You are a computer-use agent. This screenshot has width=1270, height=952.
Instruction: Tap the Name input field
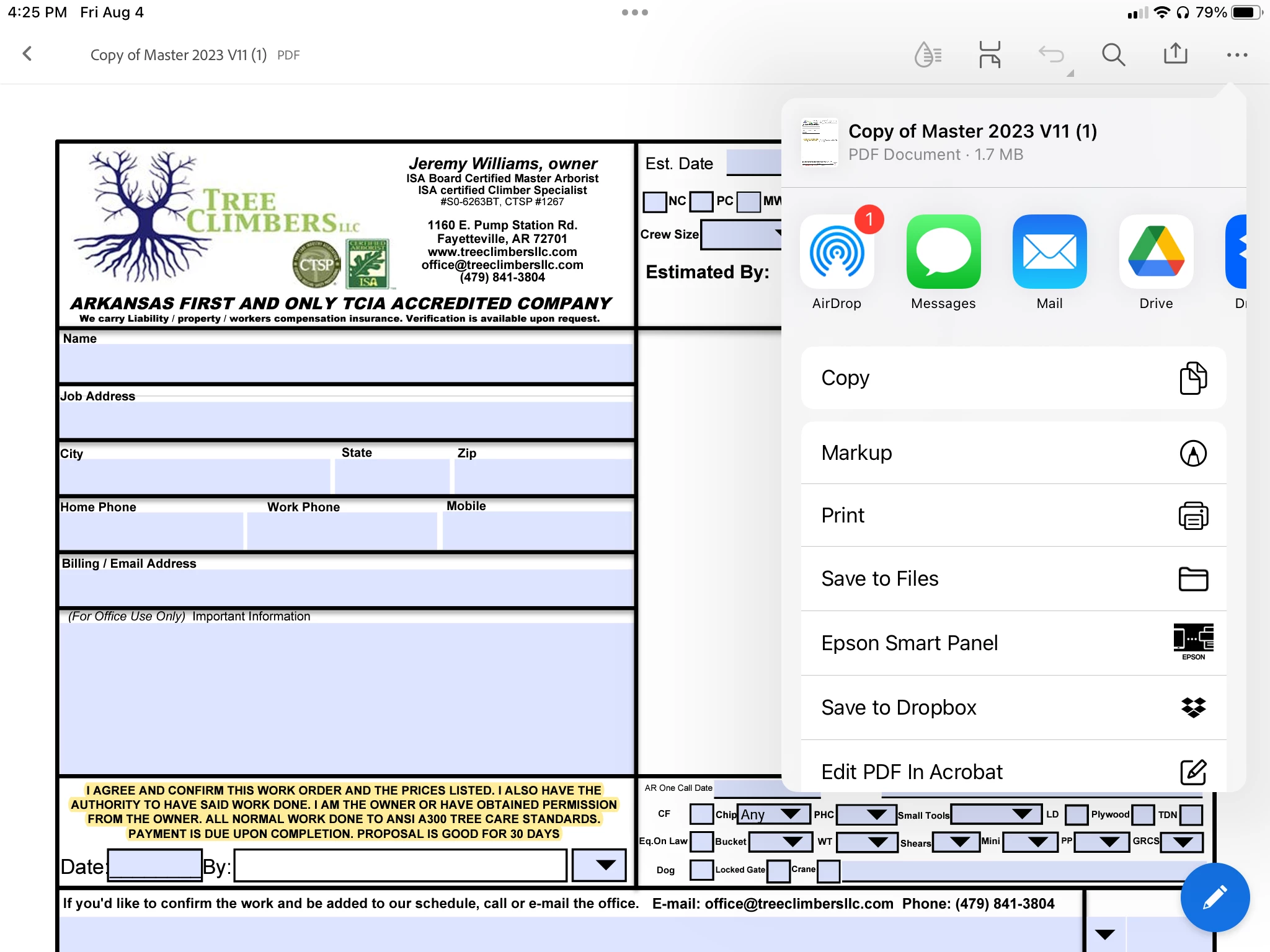point(346,363)
